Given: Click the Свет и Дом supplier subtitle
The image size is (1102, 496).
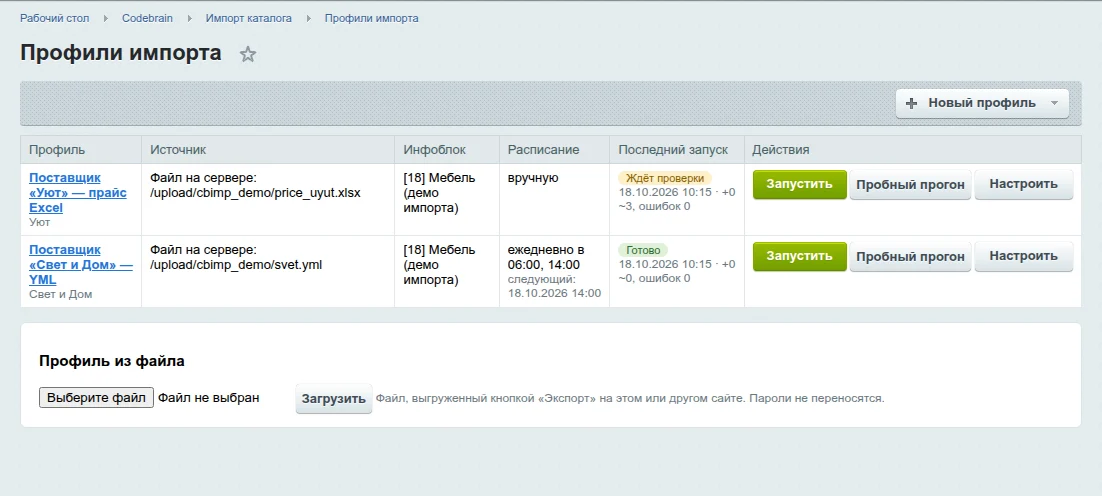Looking at the screenshot, I should click(x=60, y=294).
